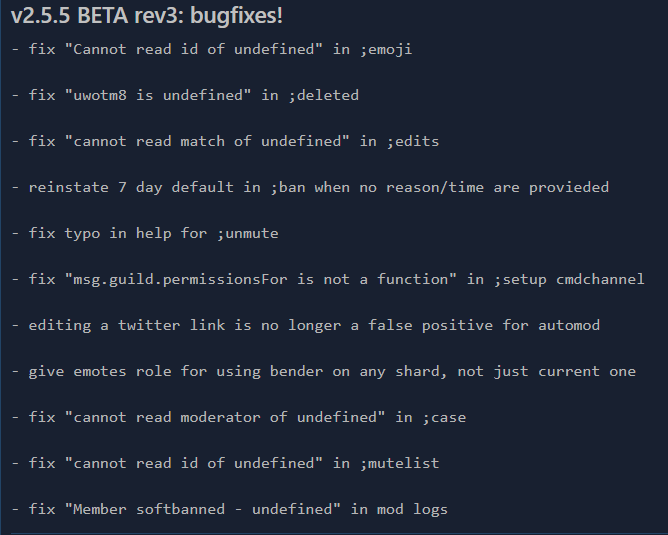This screenshot has width=668, height=535.
Task: Click the misspelled word provieded
Action: pyautogui.click(x=569, y=187)
